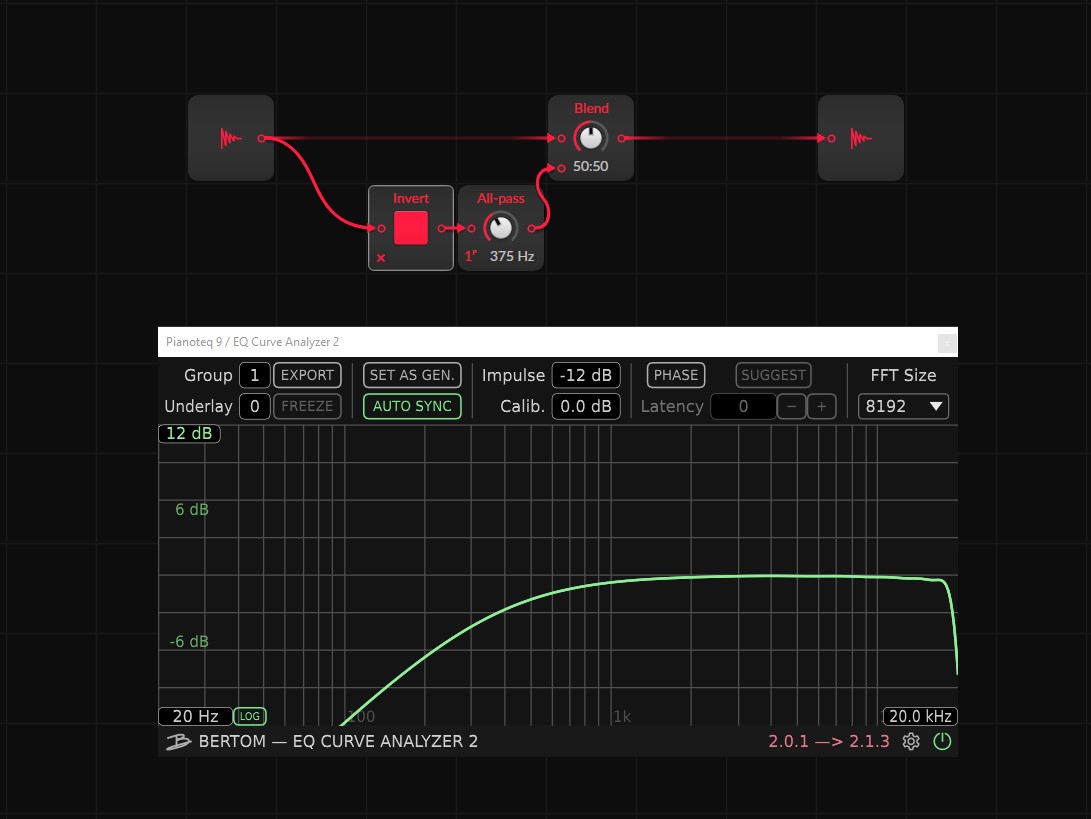
Task: Select the audio input waveform node
Action: pyautogui.click(x=230, y=138)
